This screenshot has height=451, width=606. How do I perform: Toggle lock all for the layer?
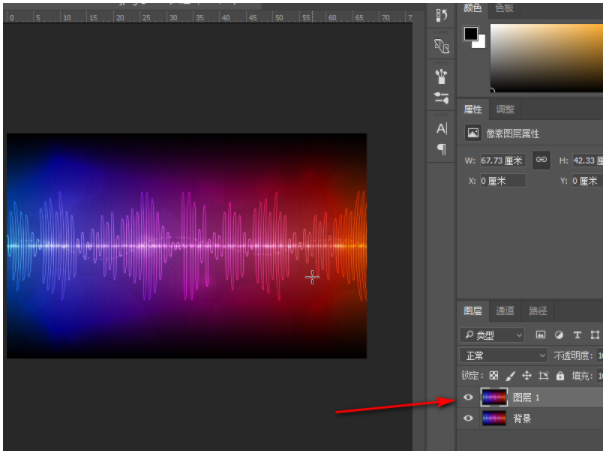point(560,376)
